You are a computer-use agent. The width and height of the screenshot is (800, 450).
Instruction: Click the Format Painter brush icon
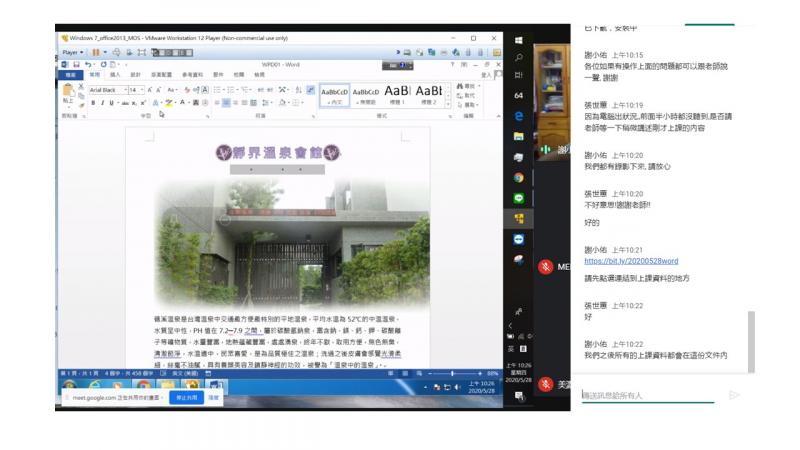pyautogui.click(x=81, y=105)
